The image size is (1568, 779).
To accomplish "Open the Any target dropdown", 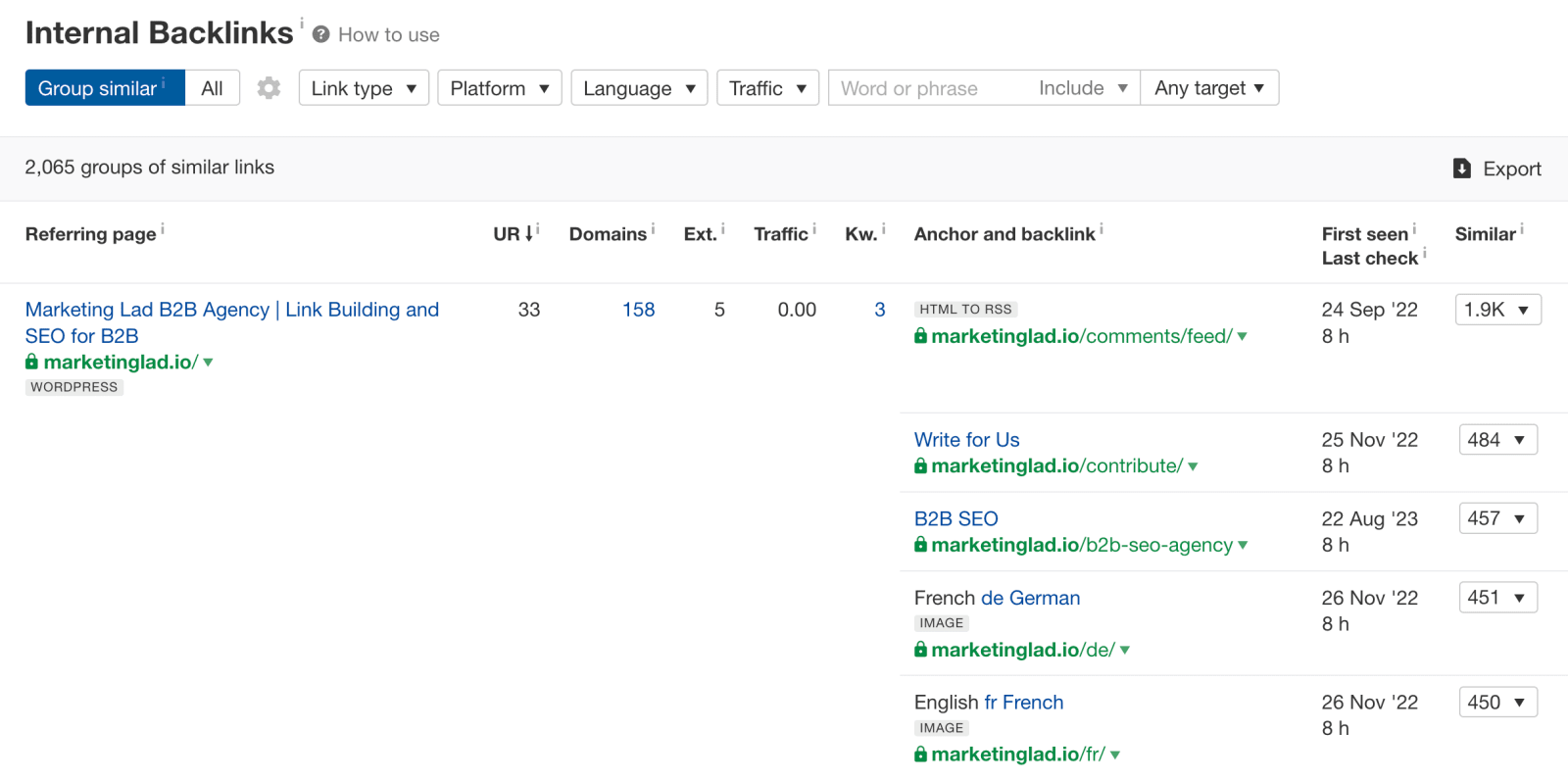I will [1209, 88].
